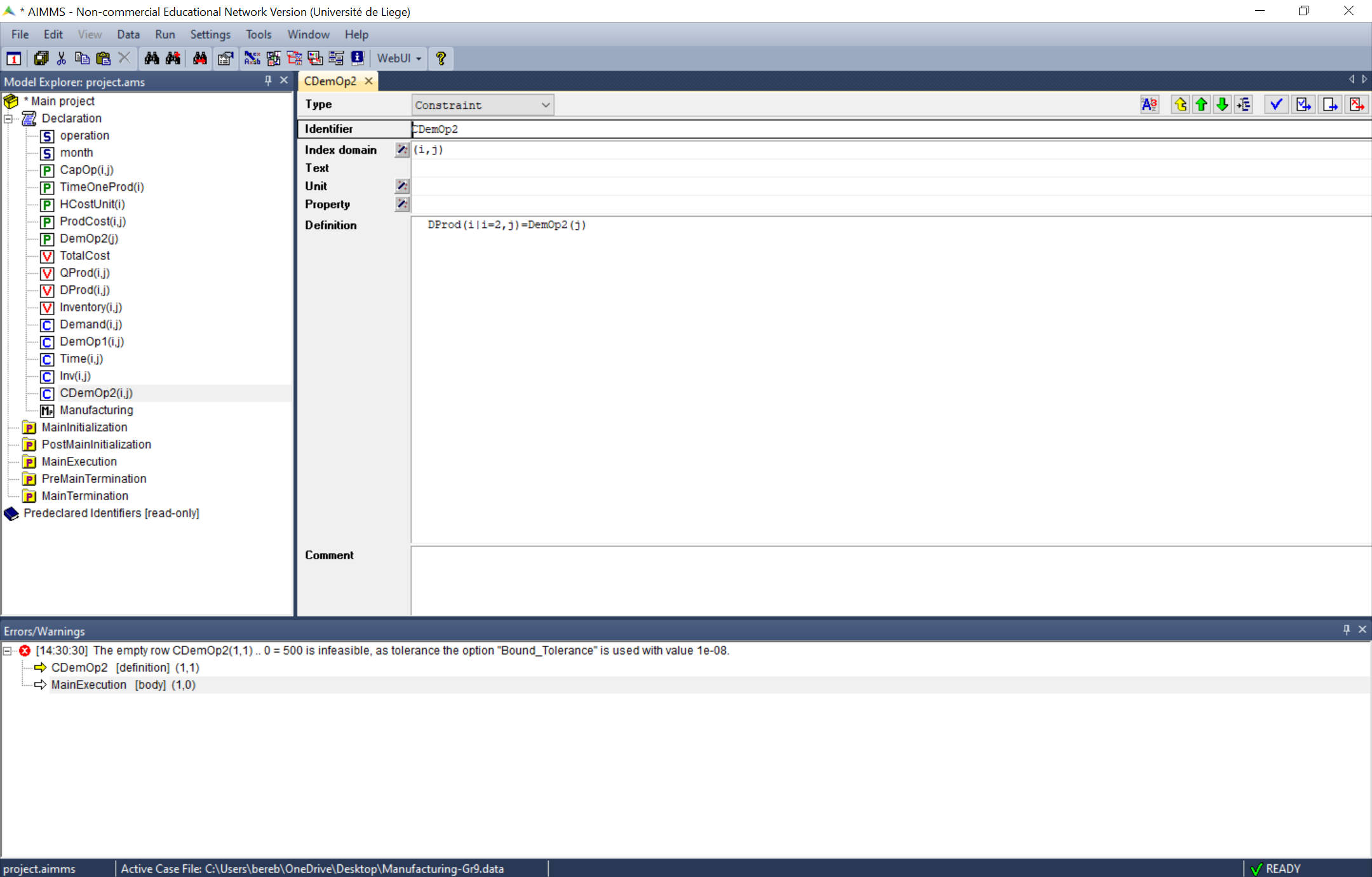
Task: Click the check, commit and close icon
Action: (1303, 104)
